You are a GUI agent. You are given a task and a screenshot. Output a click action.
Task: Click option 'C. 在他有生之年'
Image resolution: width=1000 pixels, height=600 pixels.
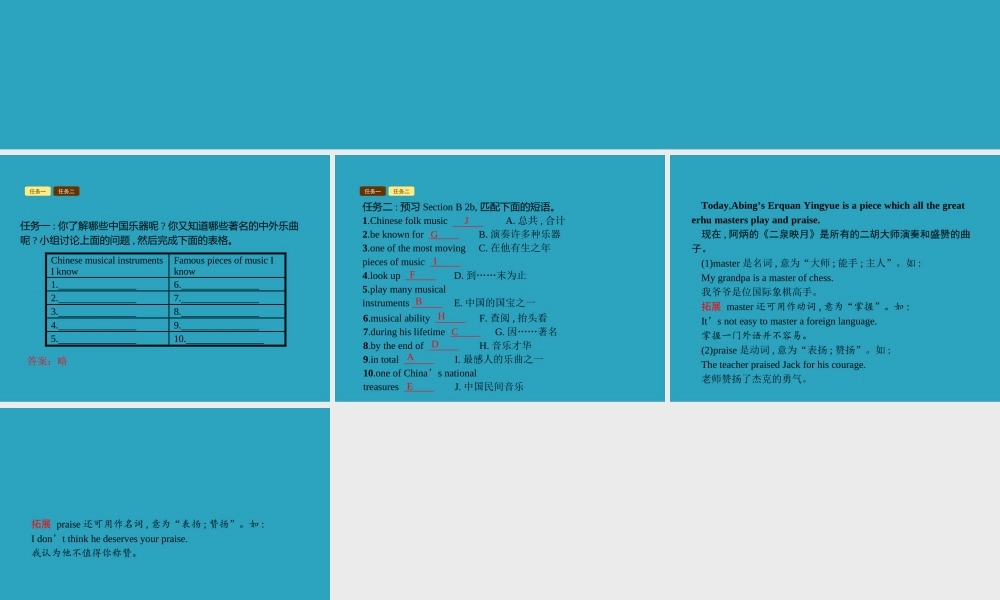(515, 248)
